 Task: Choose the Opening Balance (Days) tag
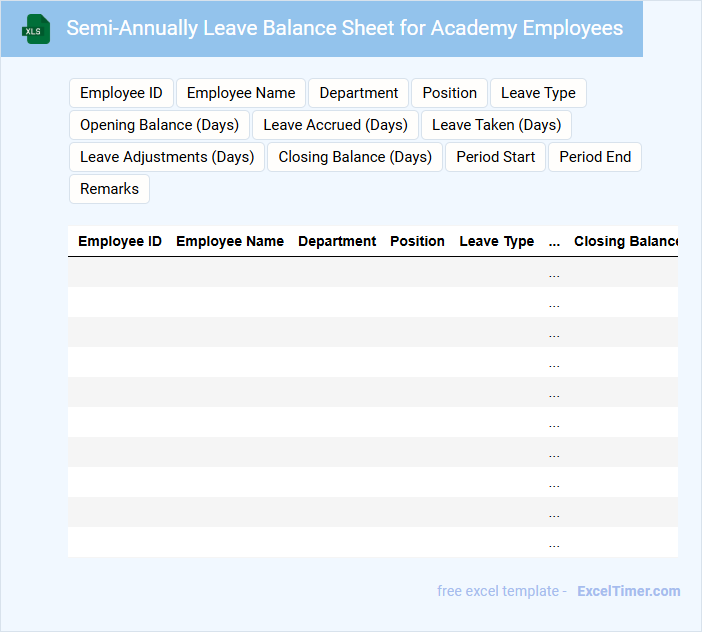pyautogui.click(x=159, y=125)
